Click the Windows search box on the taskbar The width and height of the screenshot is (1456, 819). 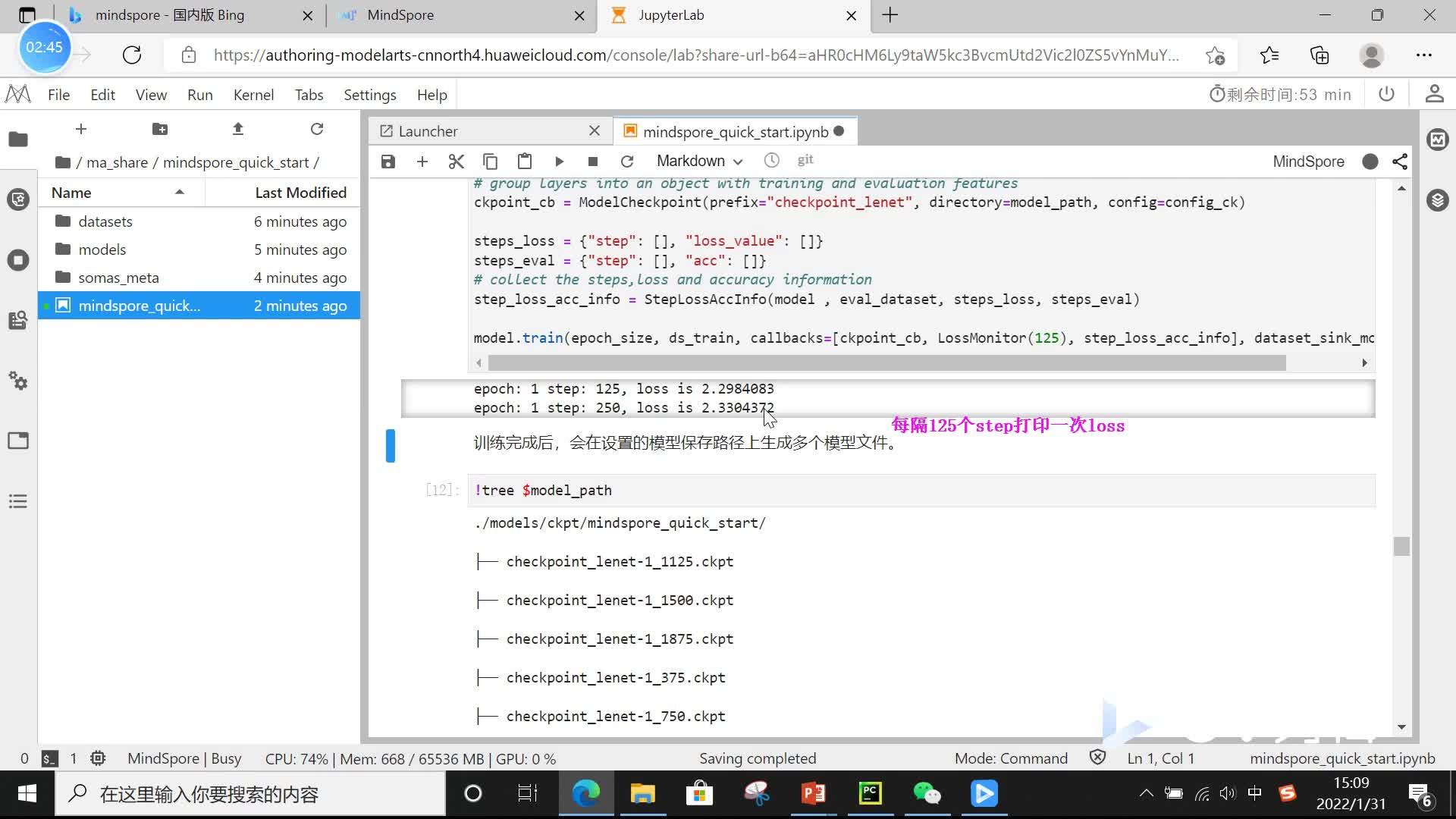250,794
